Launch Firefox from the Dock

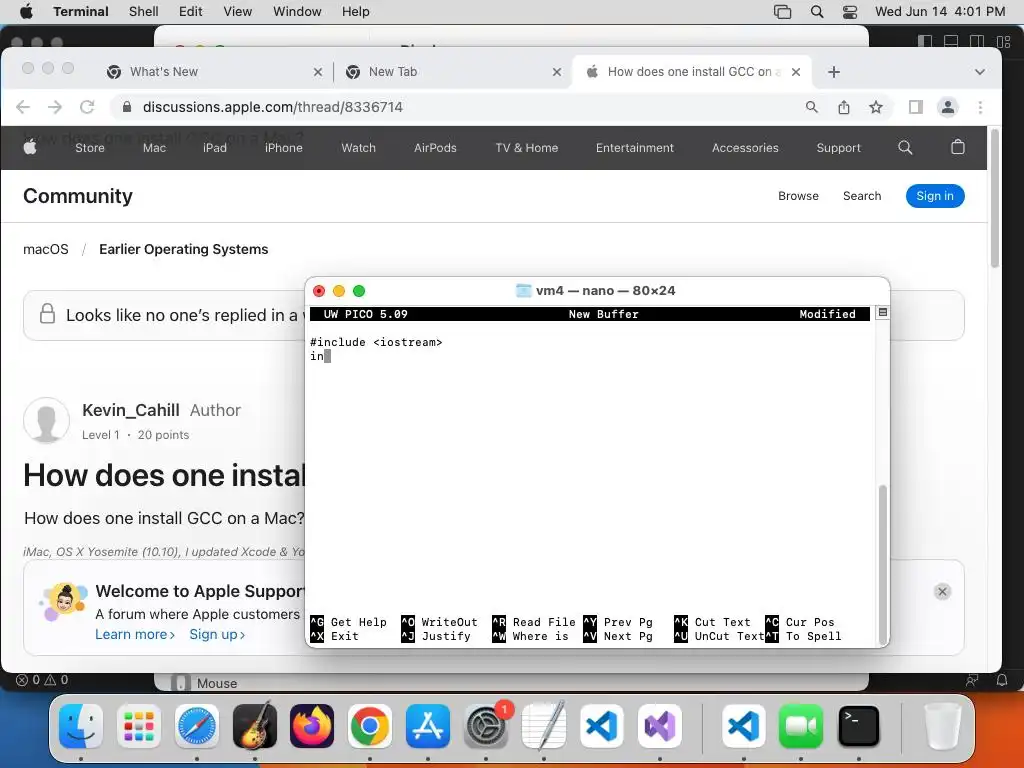[312, 726]
